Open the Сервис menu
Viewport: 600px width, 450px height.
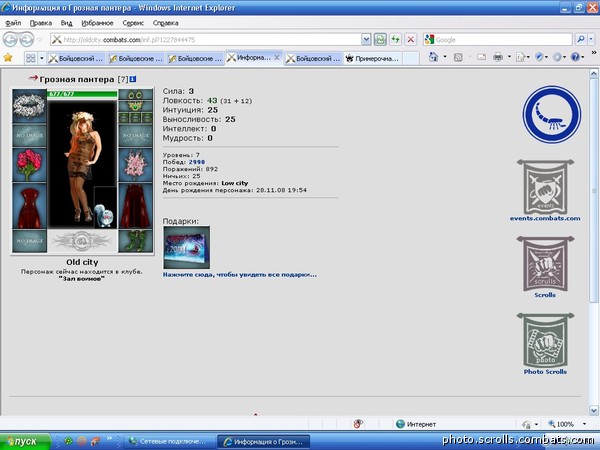133,23
